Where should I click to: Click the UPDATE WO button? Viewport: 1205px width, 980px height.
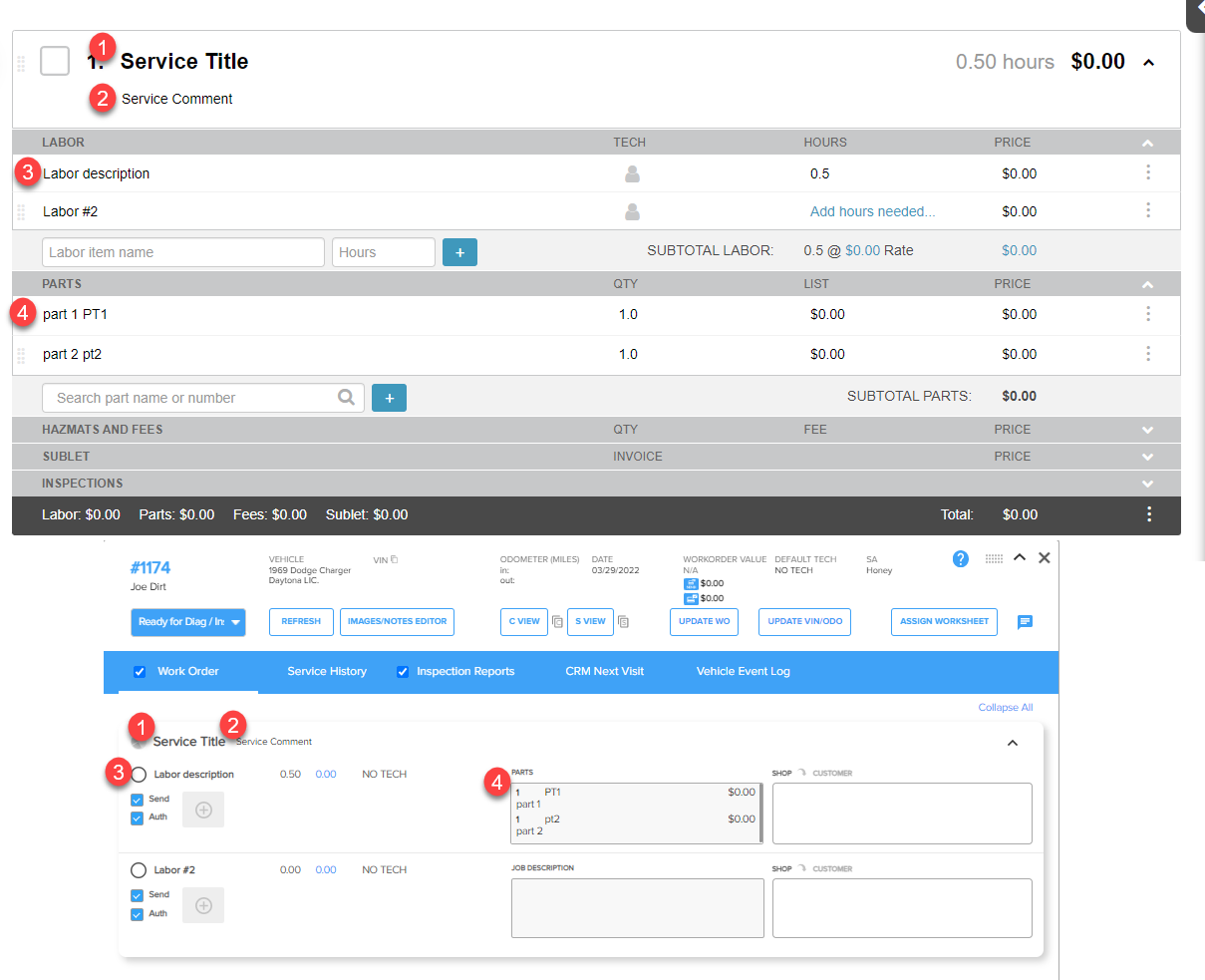point(704,622)
